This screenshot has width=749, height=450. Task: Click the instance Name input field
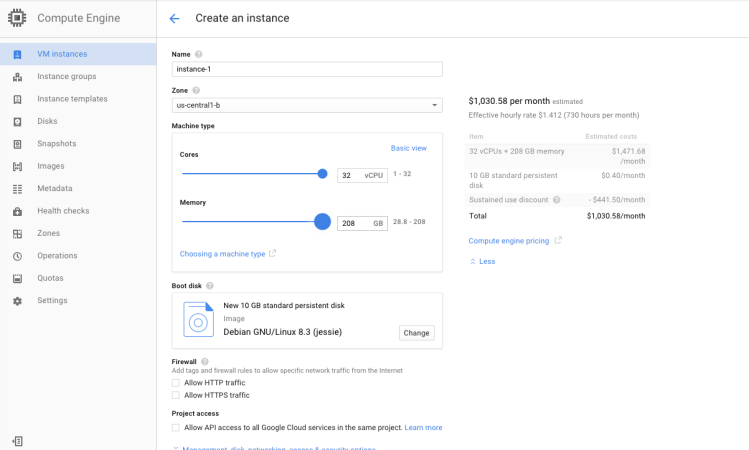307,69
